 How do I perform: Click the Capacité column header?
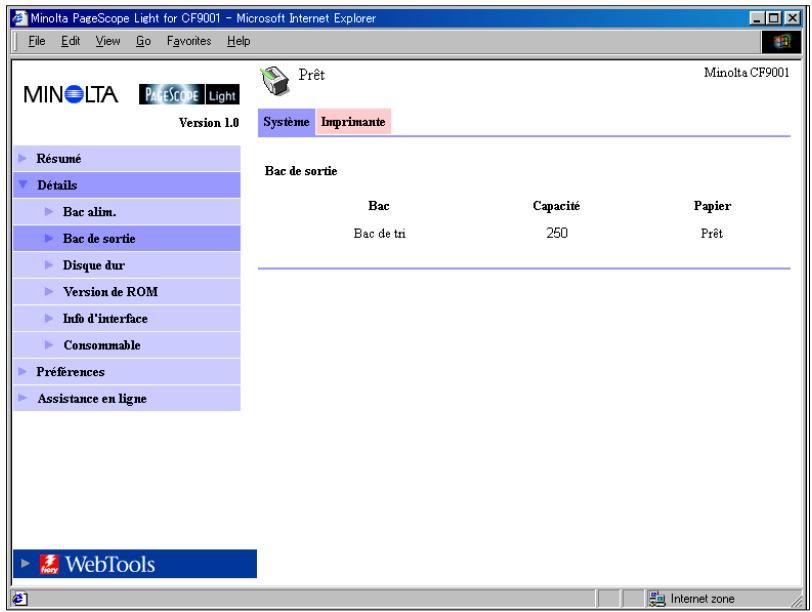tap(556, 206)
